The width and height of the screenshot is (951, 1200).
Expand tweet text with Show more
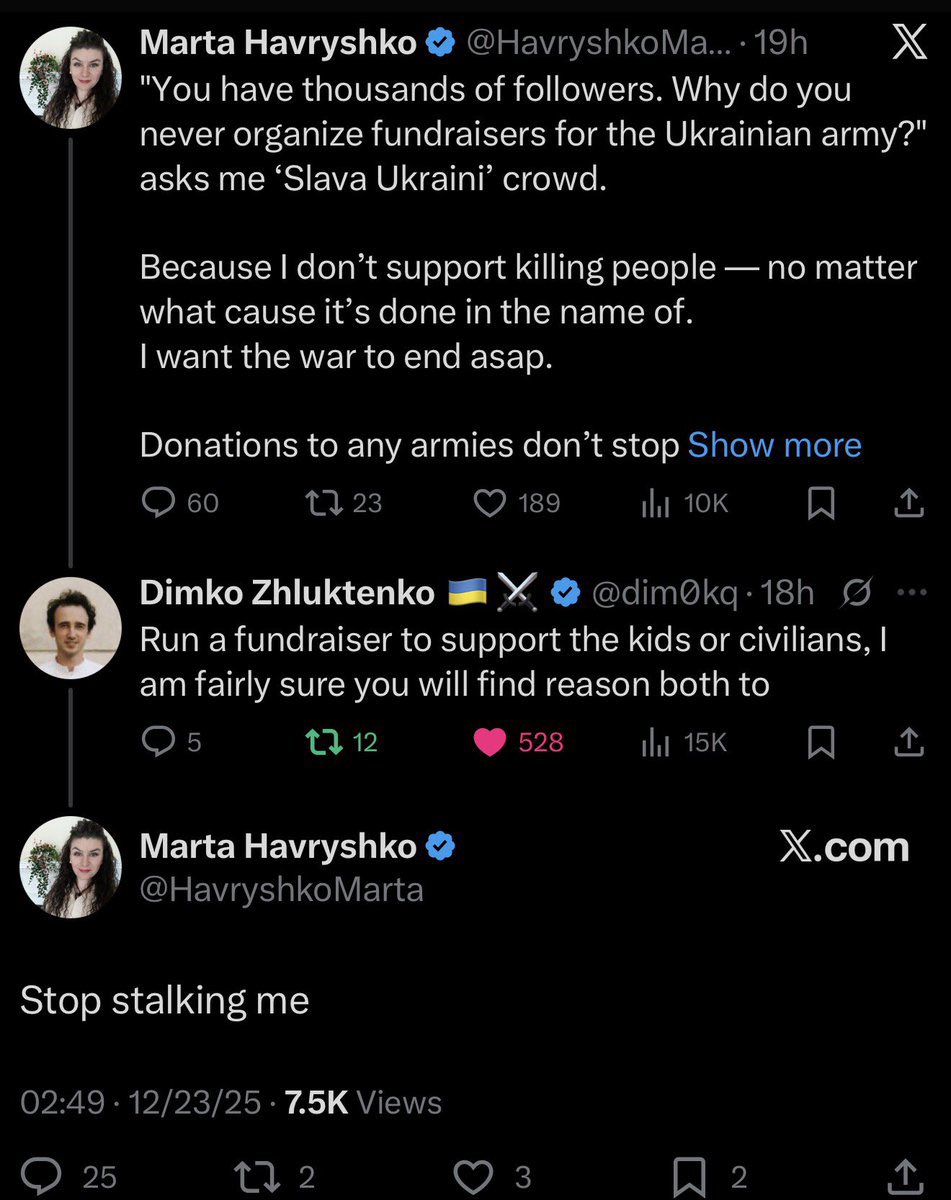(x=774, y=445)
